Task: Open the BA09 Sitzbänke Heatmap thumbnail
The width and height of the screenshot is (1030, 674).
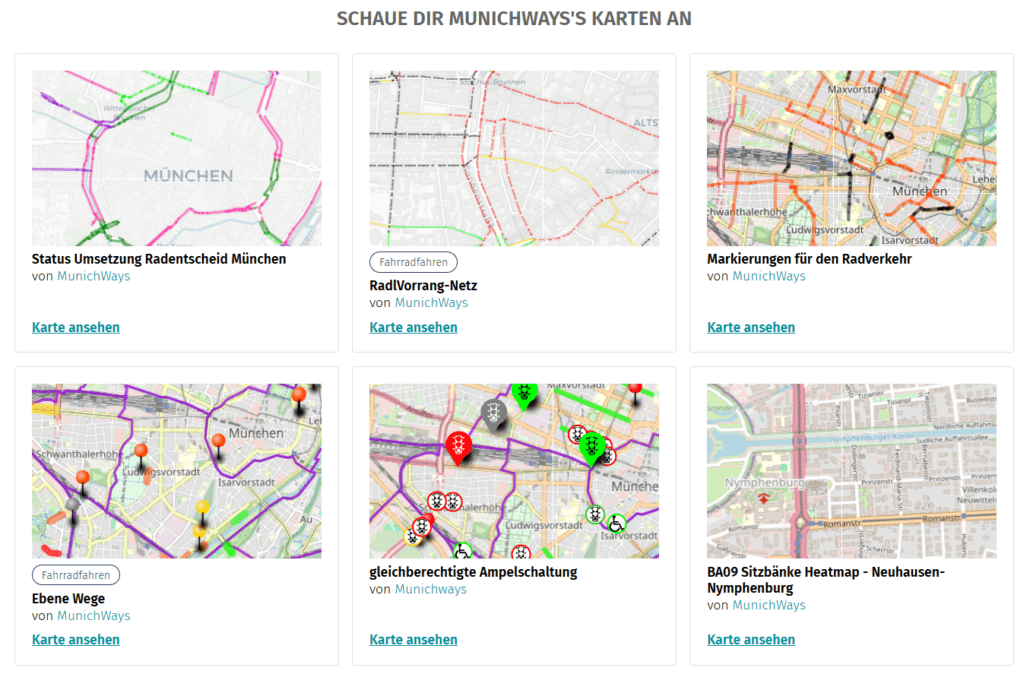Action: point(851,470)
